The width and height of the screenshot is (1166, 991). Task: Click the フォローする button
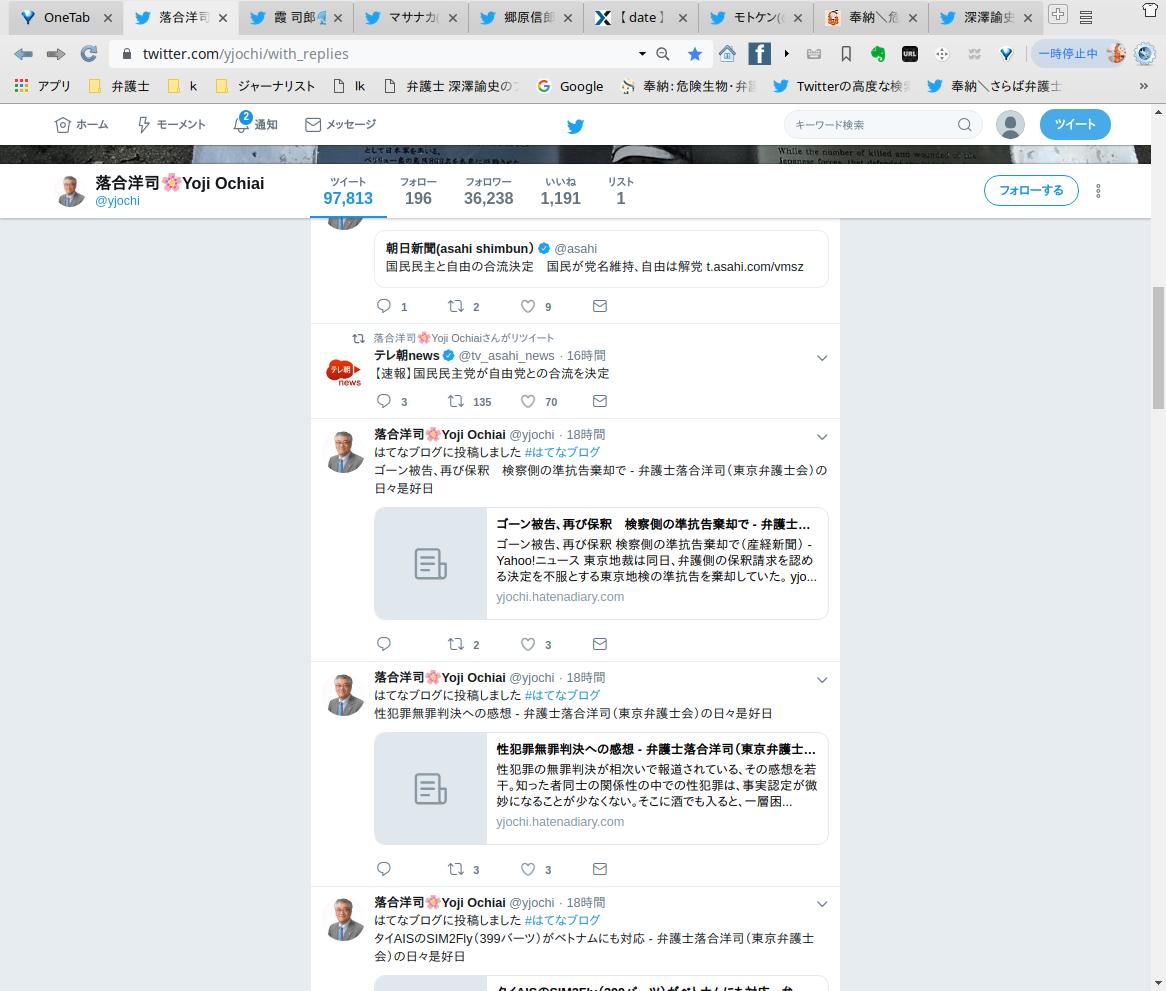click(x=1031, y=190)
